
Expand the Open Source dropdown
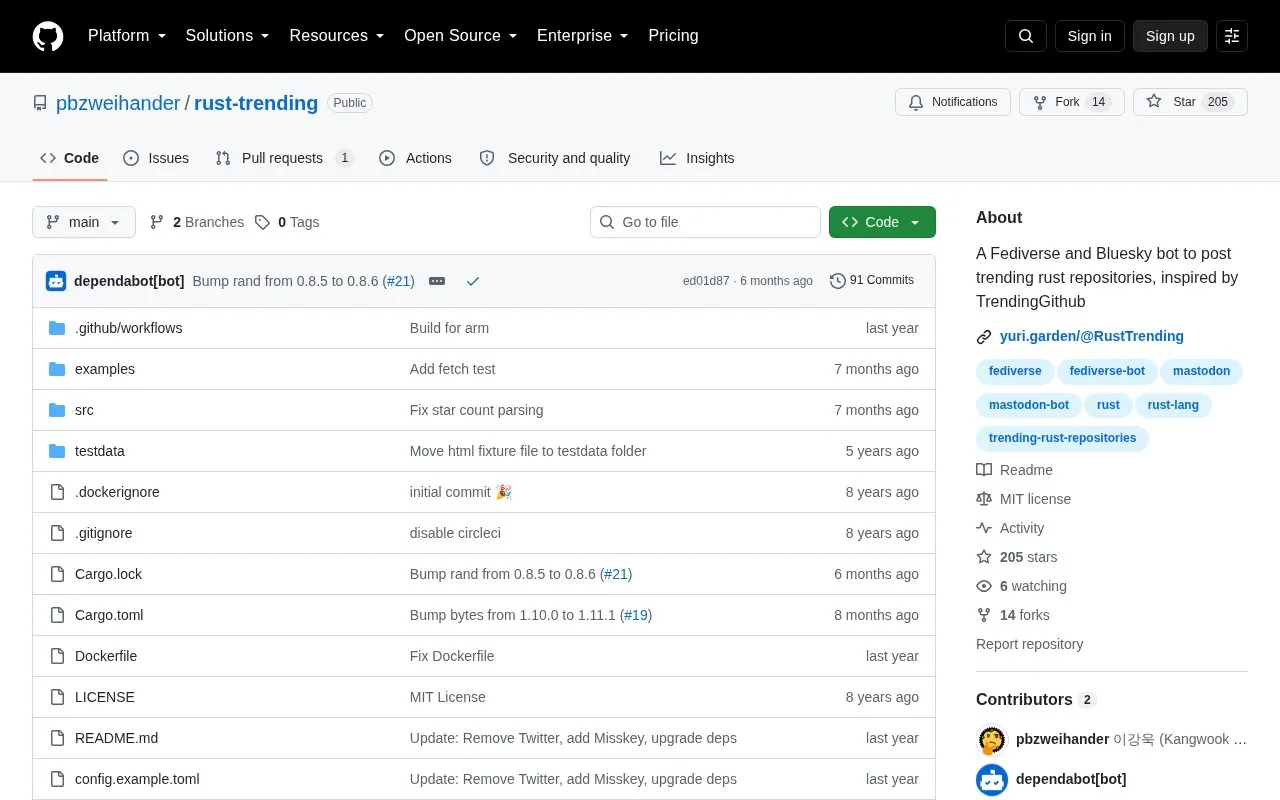(461, 36)
